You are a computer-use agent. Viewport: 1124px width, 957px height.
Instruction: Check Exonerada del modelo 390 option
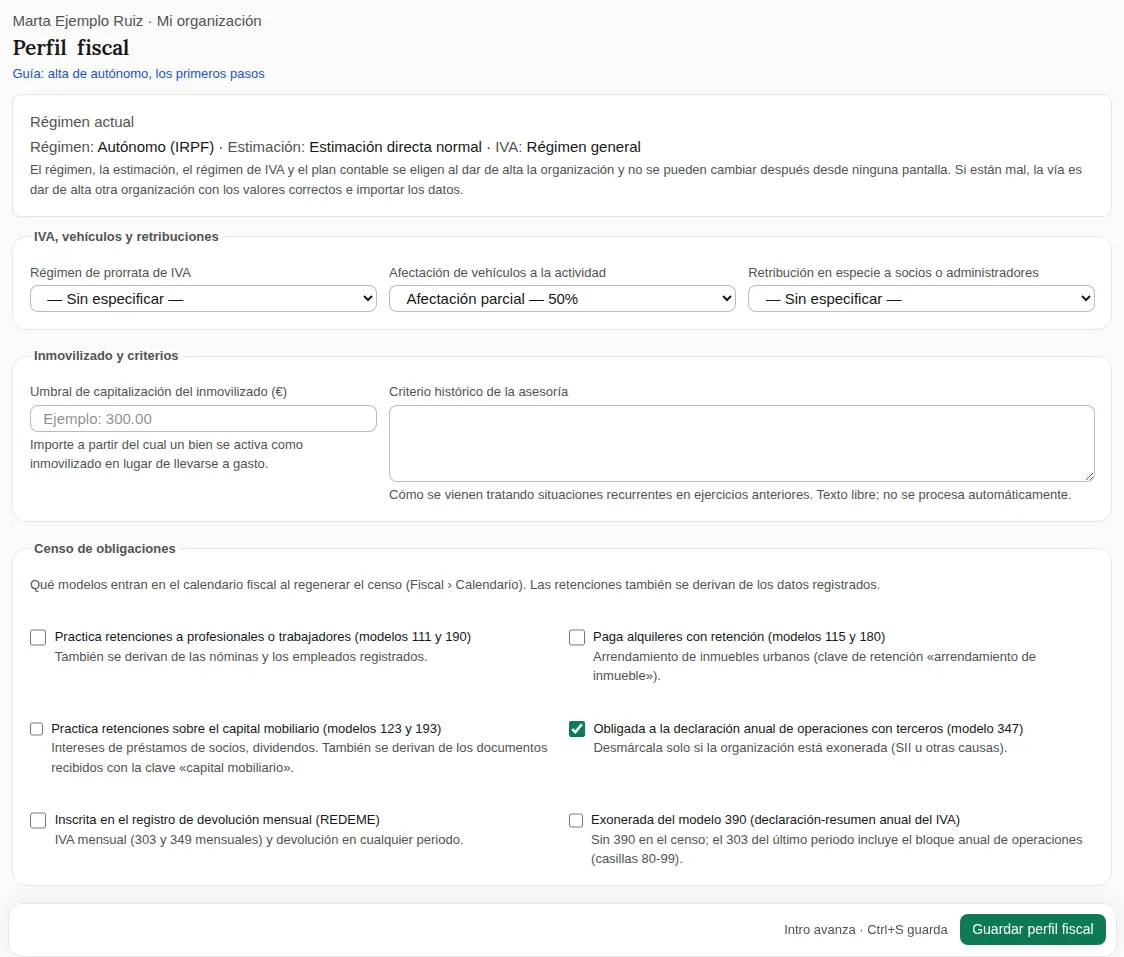(x=576, y=820)
